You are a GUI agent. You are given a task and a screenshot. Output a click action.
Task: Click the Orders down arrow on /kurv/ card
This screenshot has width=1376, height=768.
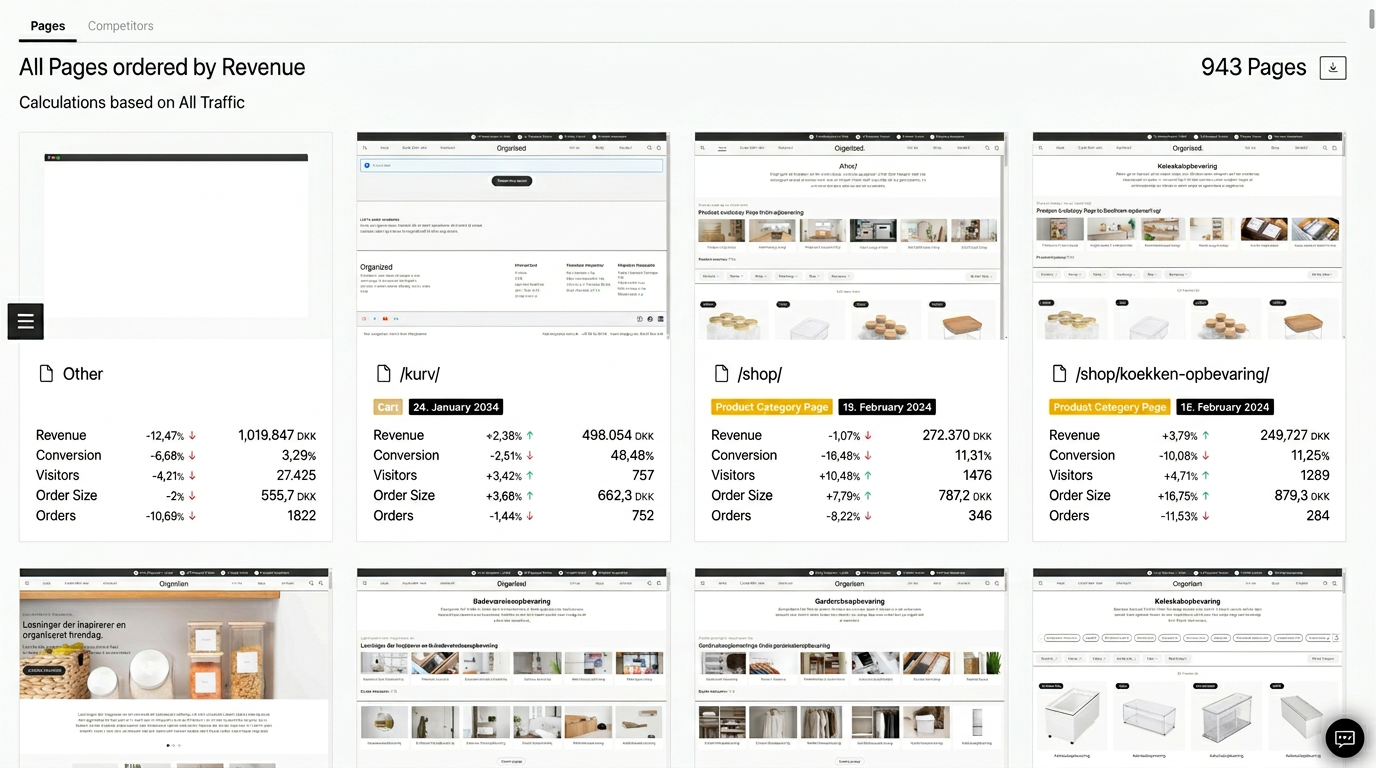530,515
